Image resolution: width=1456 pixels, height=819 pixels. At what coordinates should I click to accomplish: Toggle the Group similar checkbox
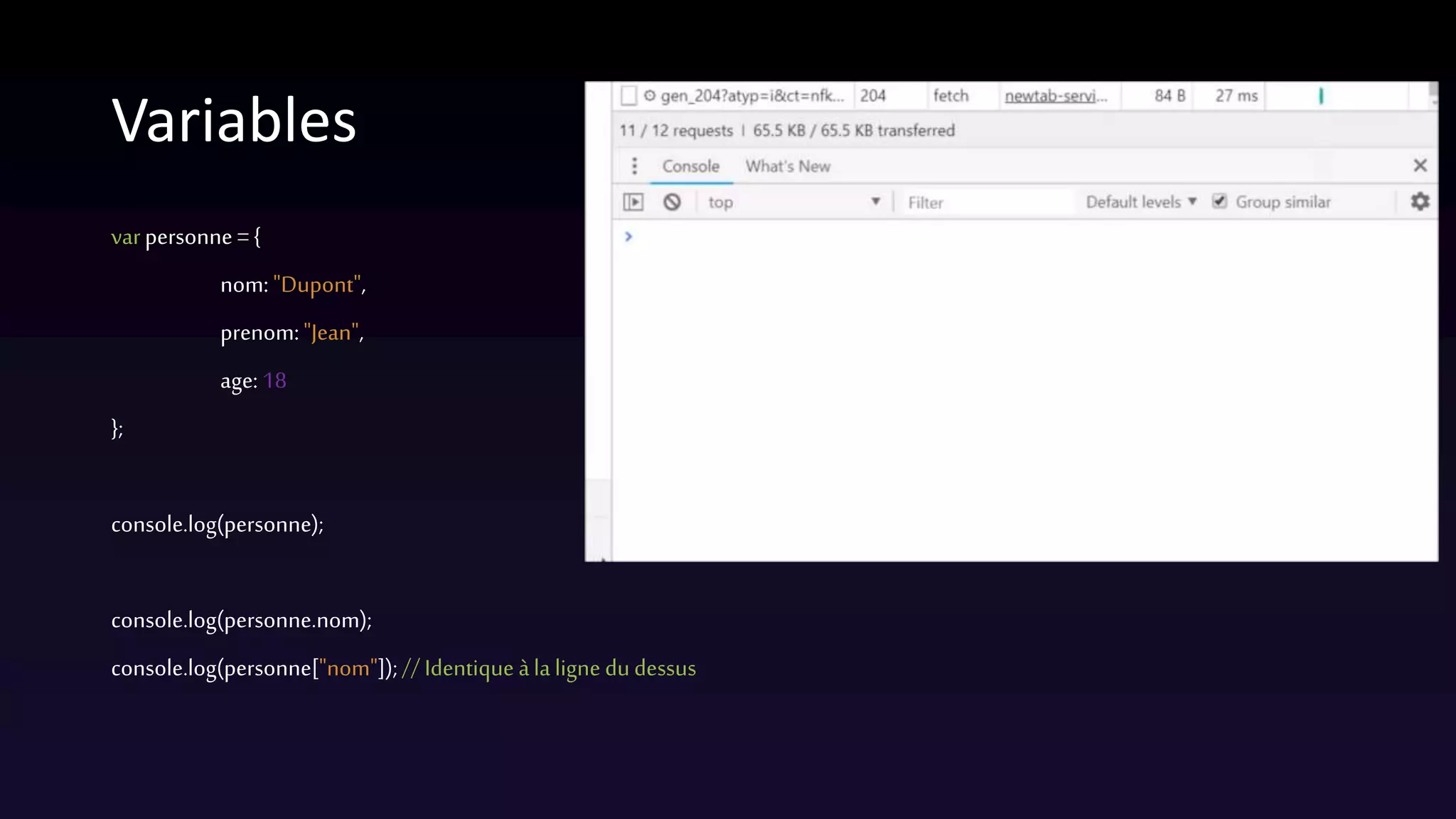coord(1219,202)
